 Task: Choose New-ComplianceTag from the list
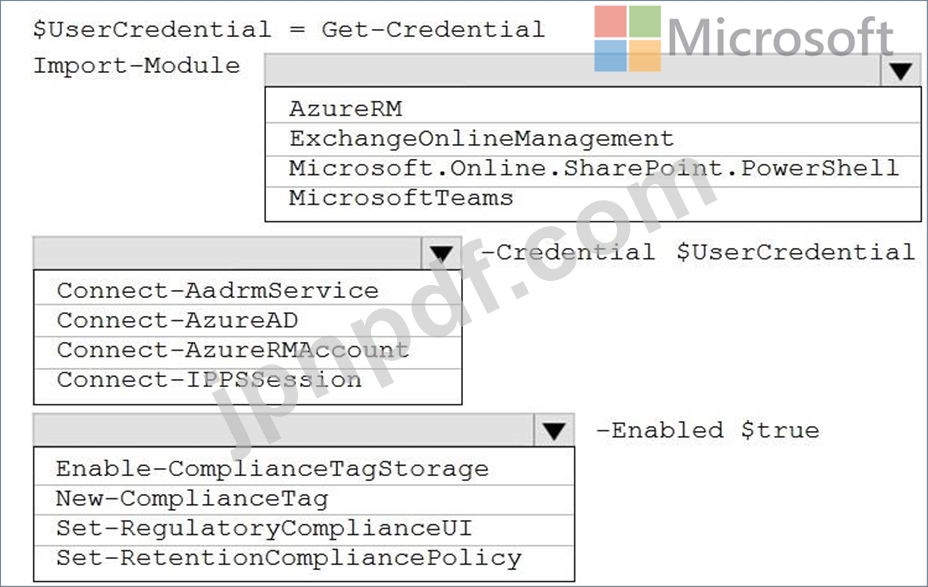[x=304, y=498]
